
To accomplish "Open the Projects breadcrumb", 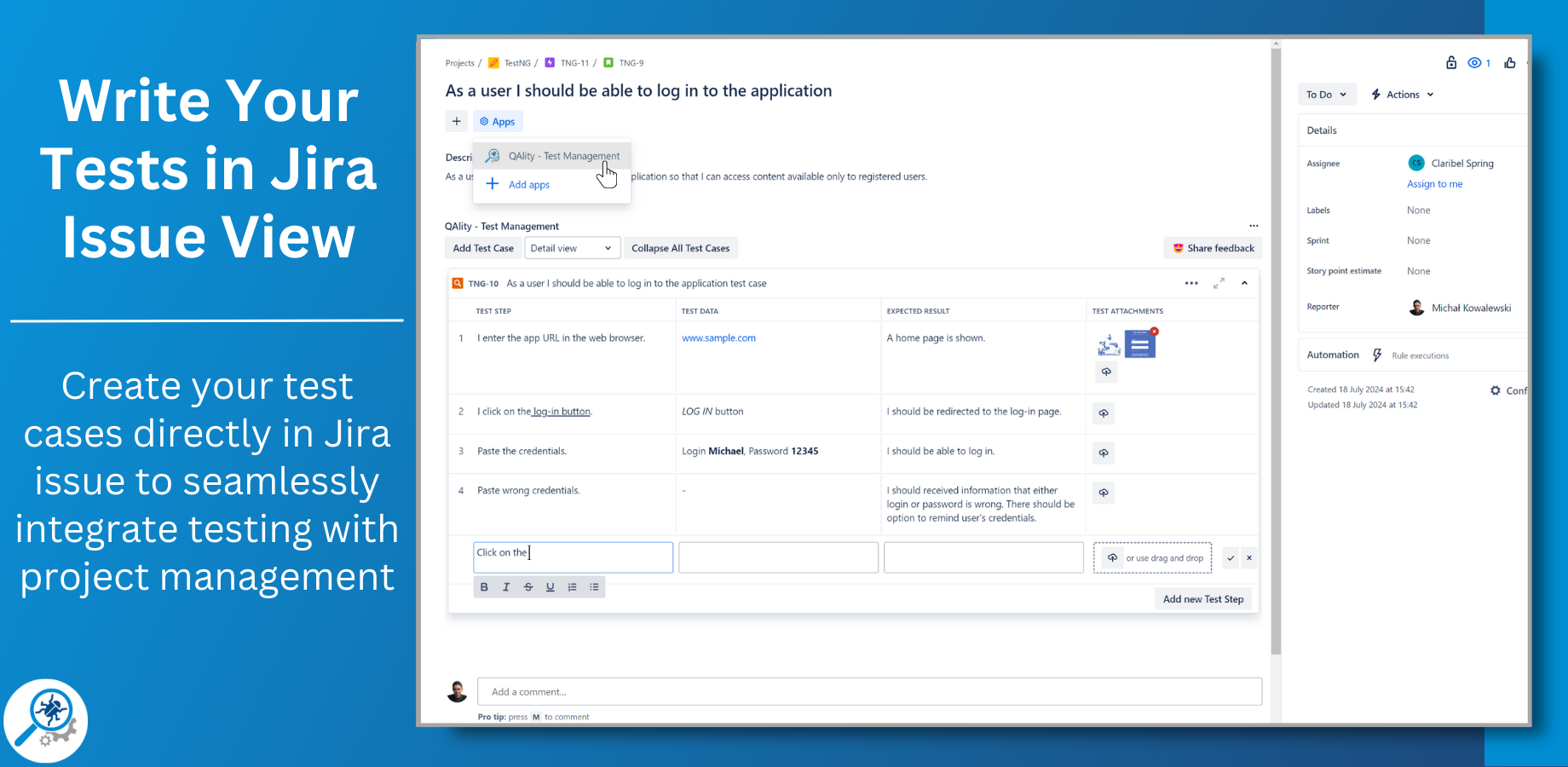I will click(x=459, y=63).
